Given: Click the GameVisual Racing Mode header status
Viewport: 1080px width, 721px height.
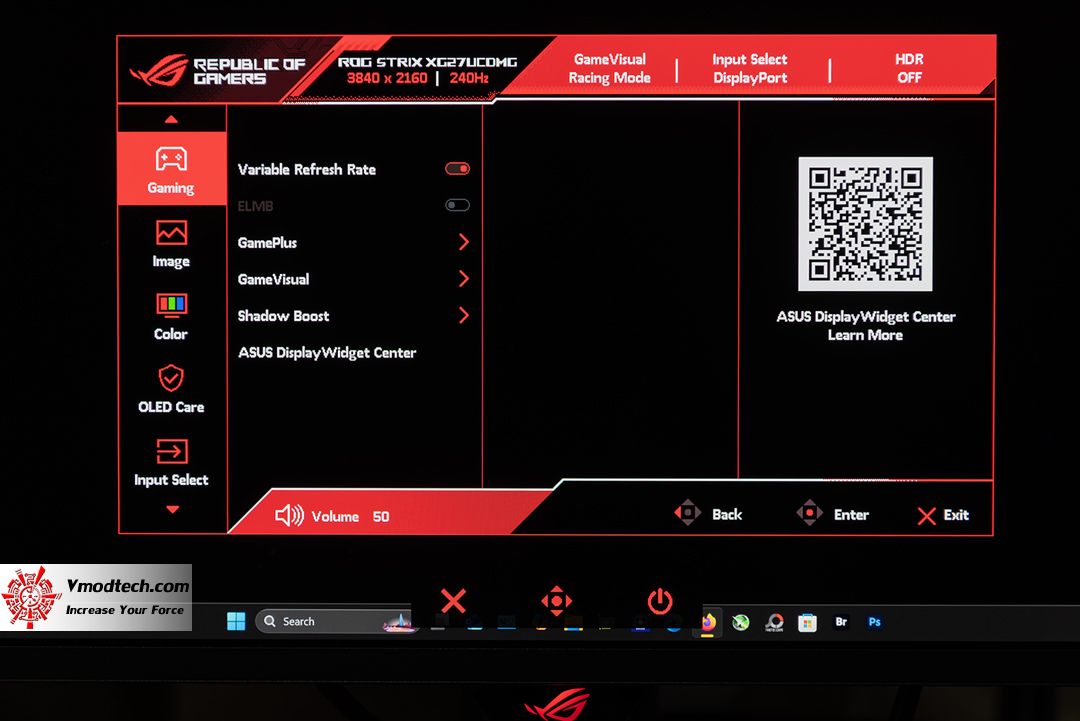Looking at the screenshot, I should (x=610, y=68).
